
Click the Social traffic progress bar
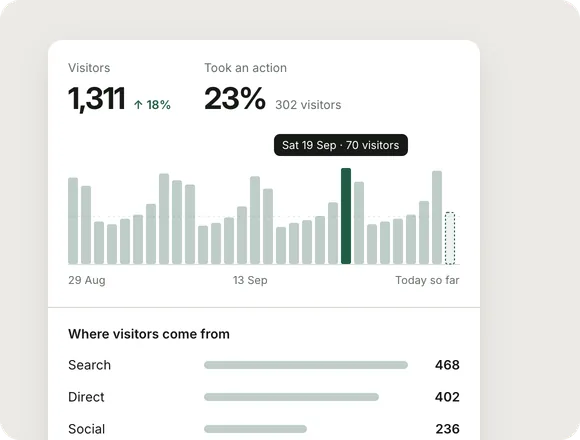tap(256, 429)
